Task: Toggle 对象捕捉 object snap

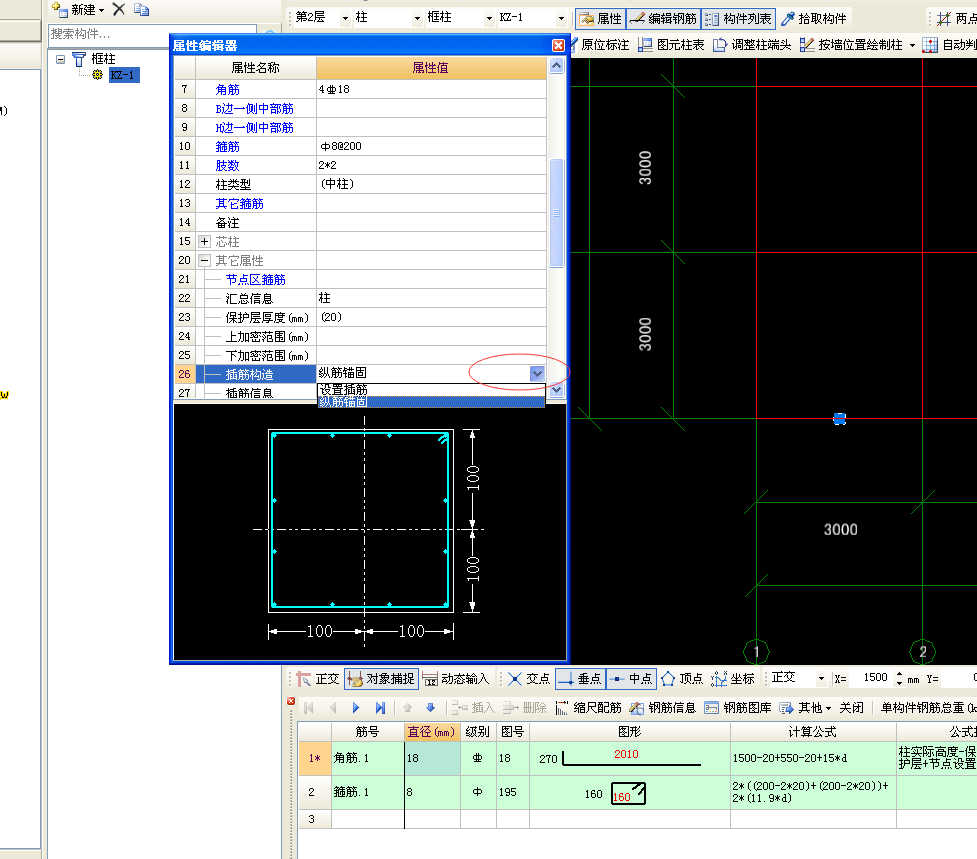Action: pyautogui.click(x=381, y=678)
